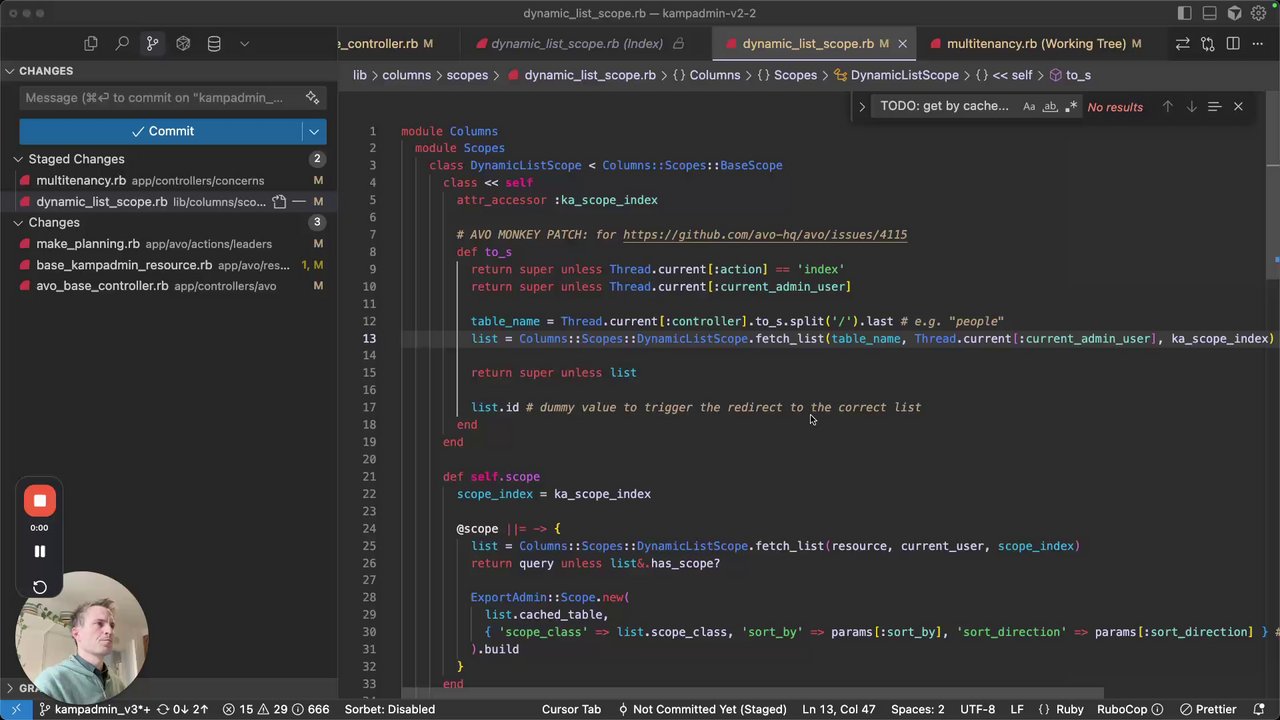
Task: Click the find in selection icon
Action: click(1214, 106)
